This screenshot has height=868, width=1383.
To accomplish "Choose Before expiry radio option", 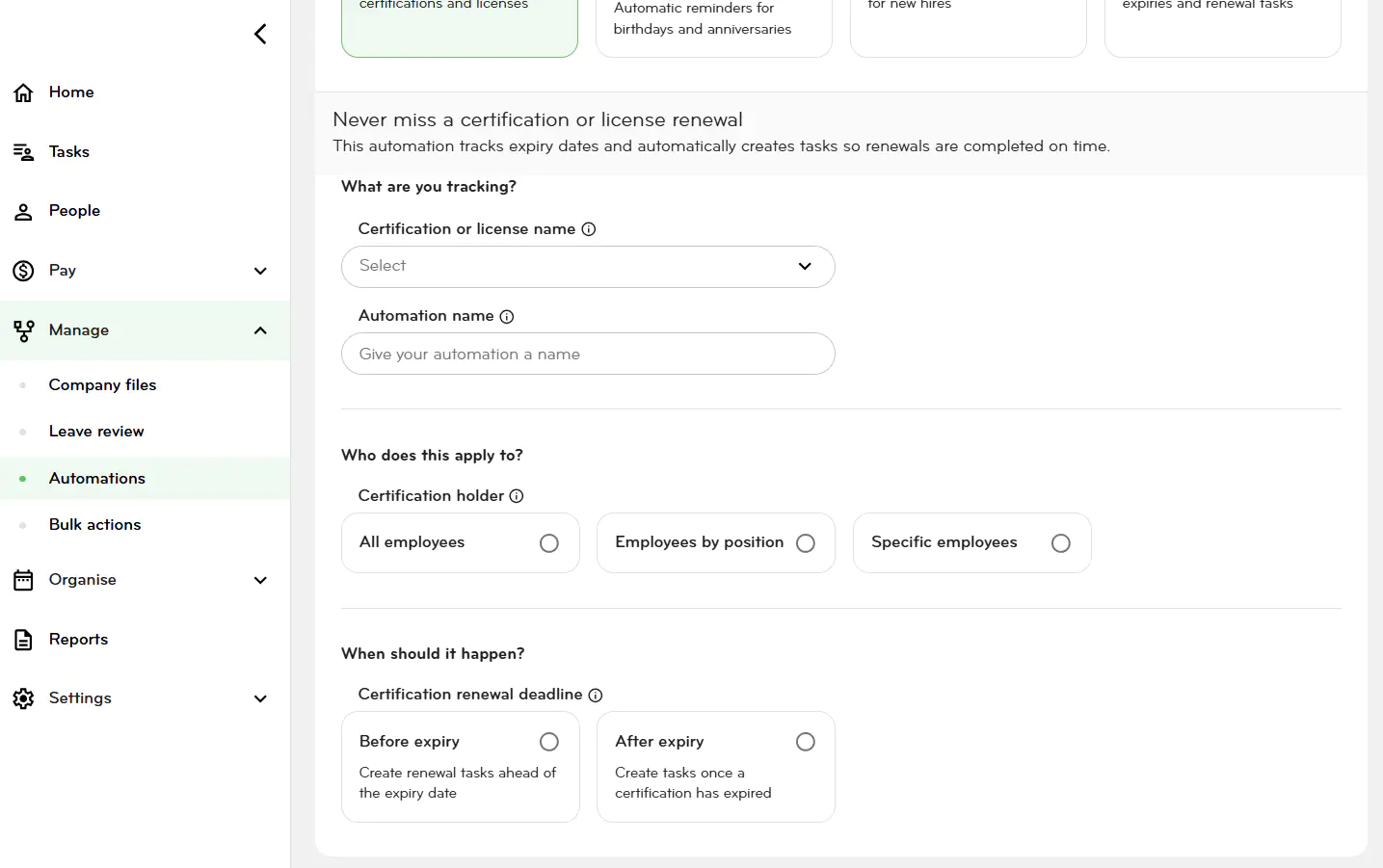I will [x=549, y=742].
